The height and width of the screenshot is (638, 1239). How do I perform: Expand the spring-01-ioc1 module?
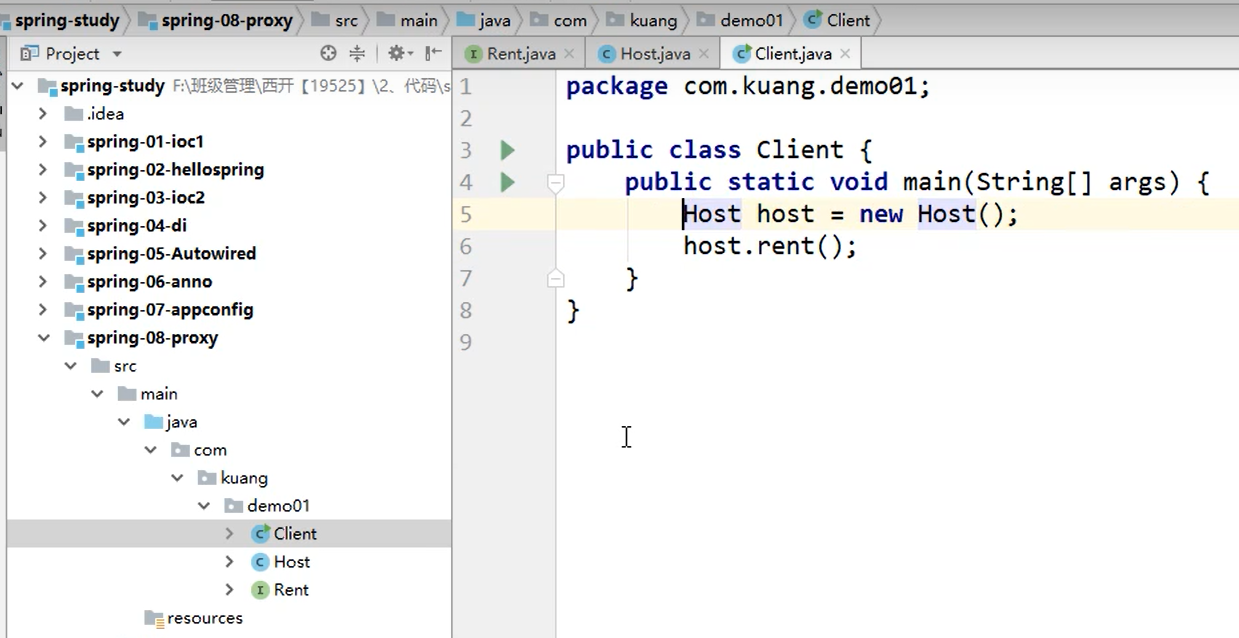(x=43, y=142)
